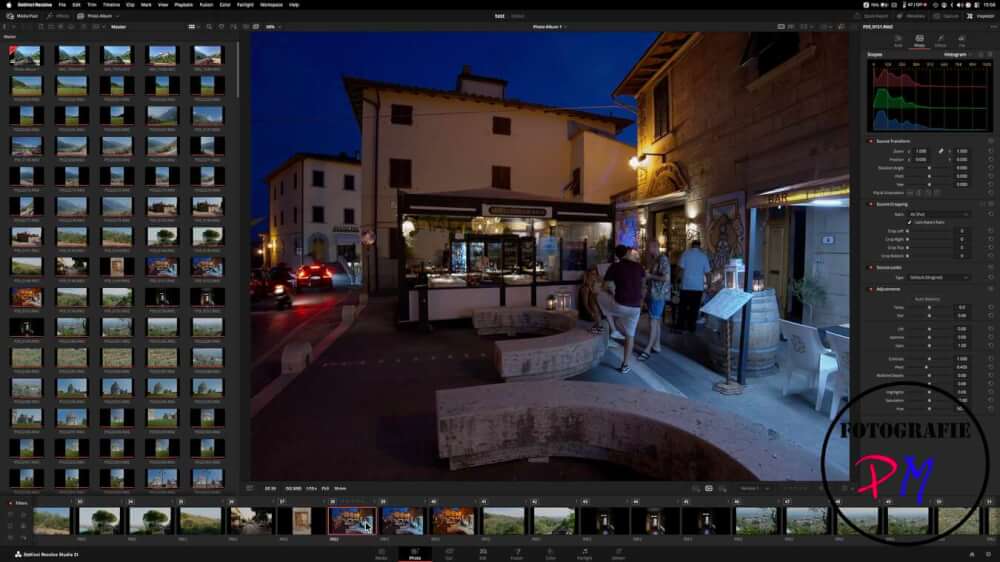This screenshot has height=562, width=1000.
Task: Click the link icon between Zoom values
Action: pos(940,151)
